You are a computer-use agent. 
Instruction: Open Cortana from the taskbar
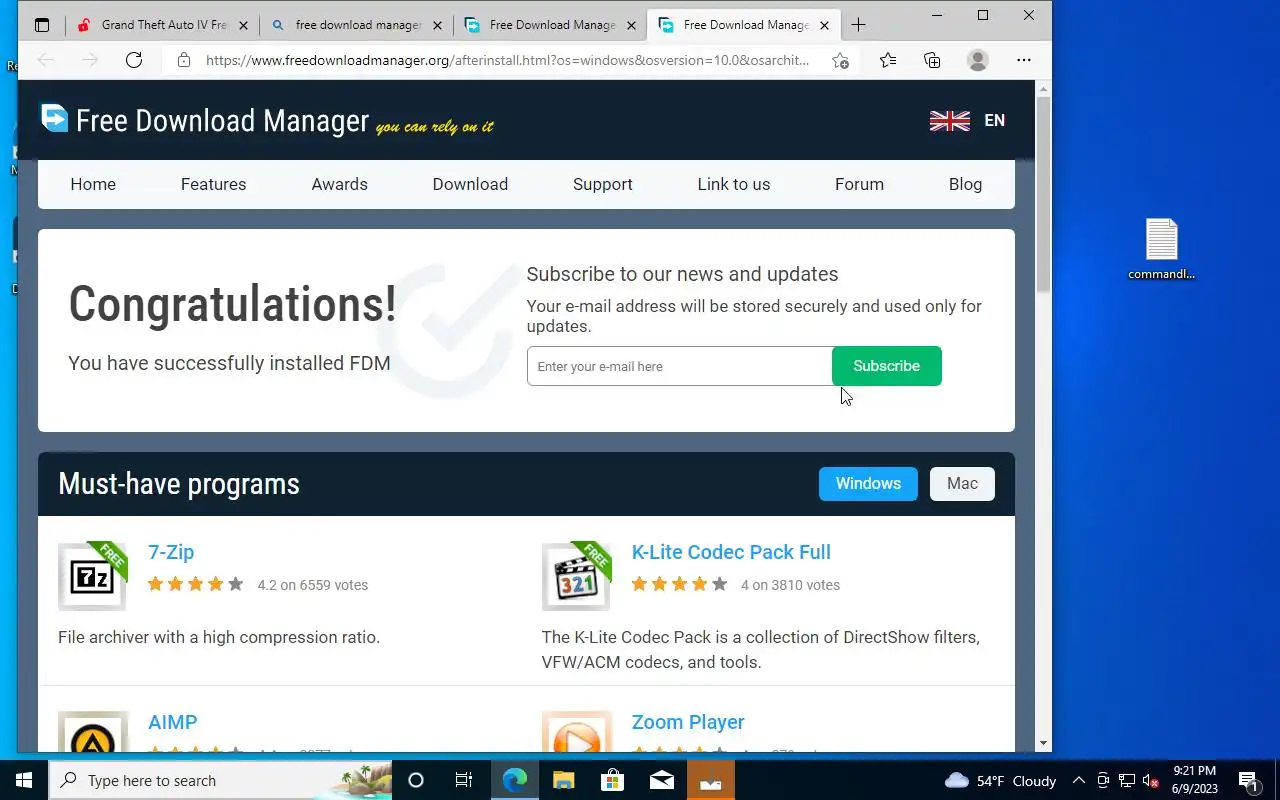point(416,780)
